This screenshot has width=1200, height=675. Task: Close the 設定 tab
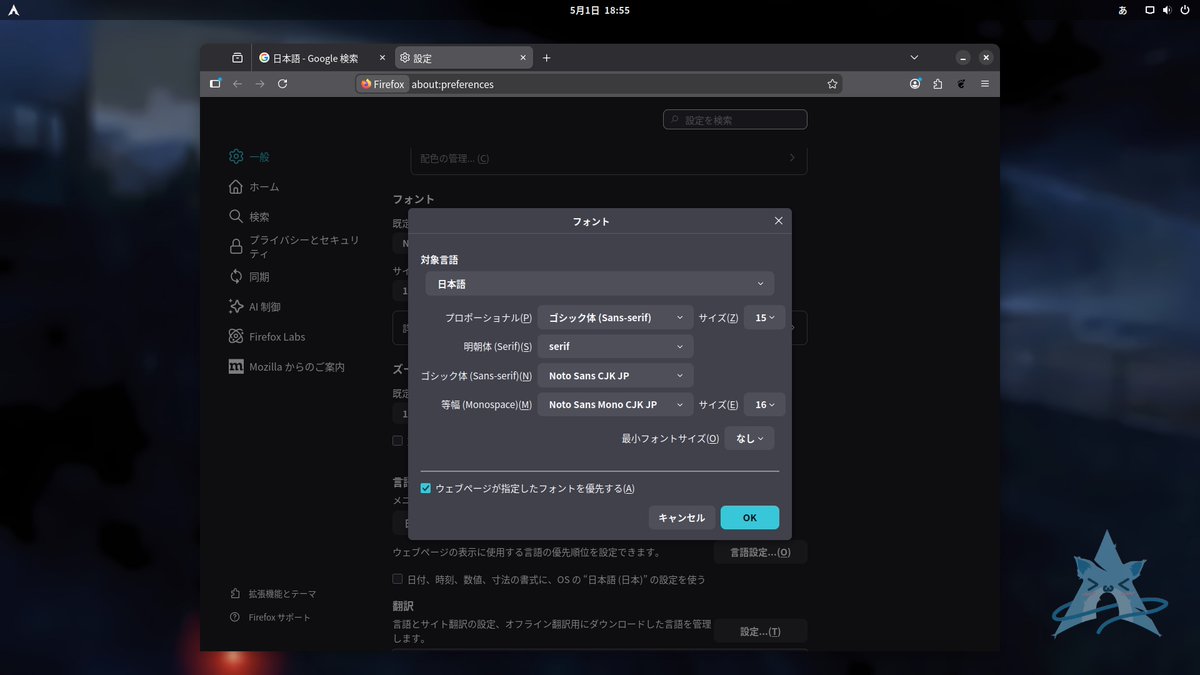tap(525, 58)
